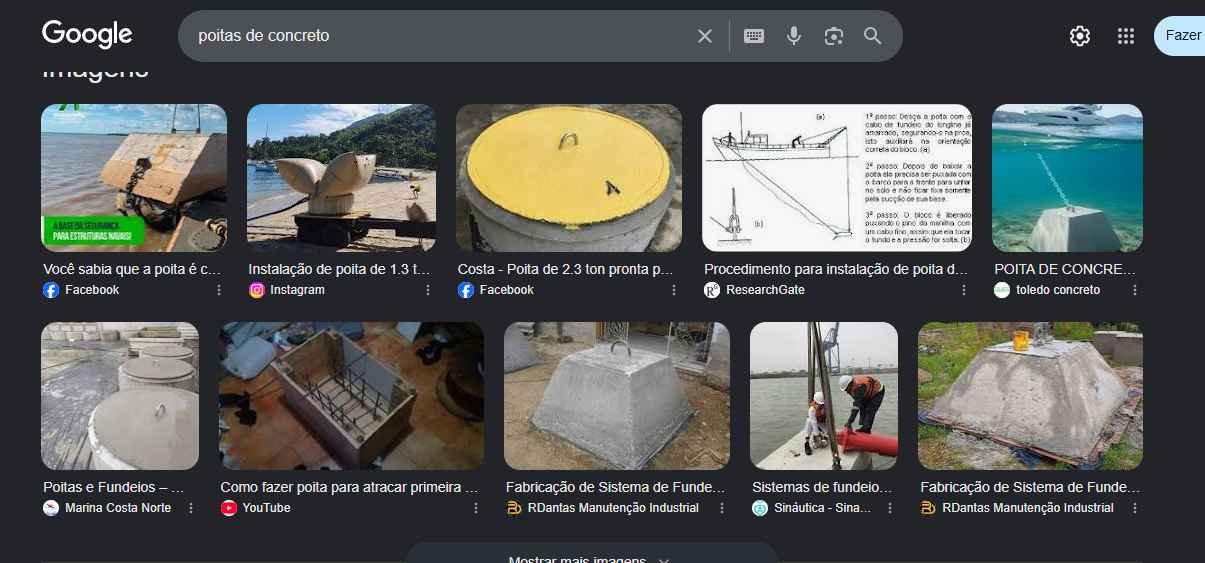Image resolution: width=1205 pixels, height=563 pixels.
Task: Open the thumbnail of poita block numbered 5
Action: coord(134,177)
